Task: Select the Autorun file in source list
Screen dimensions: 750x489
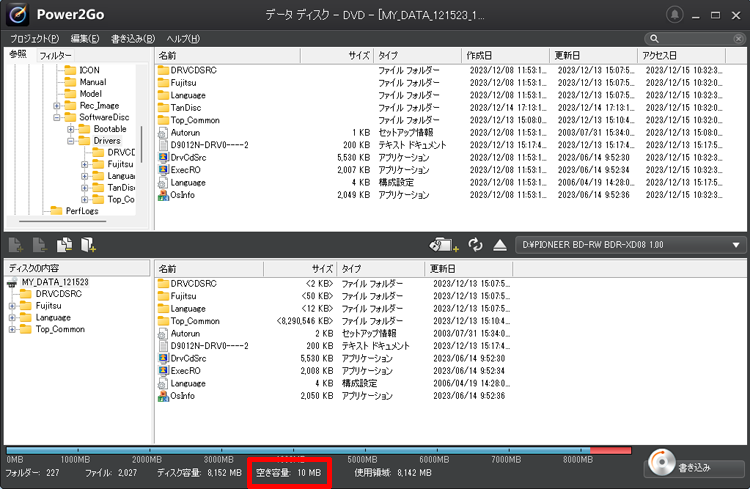Action: click(x=185, y=132)
